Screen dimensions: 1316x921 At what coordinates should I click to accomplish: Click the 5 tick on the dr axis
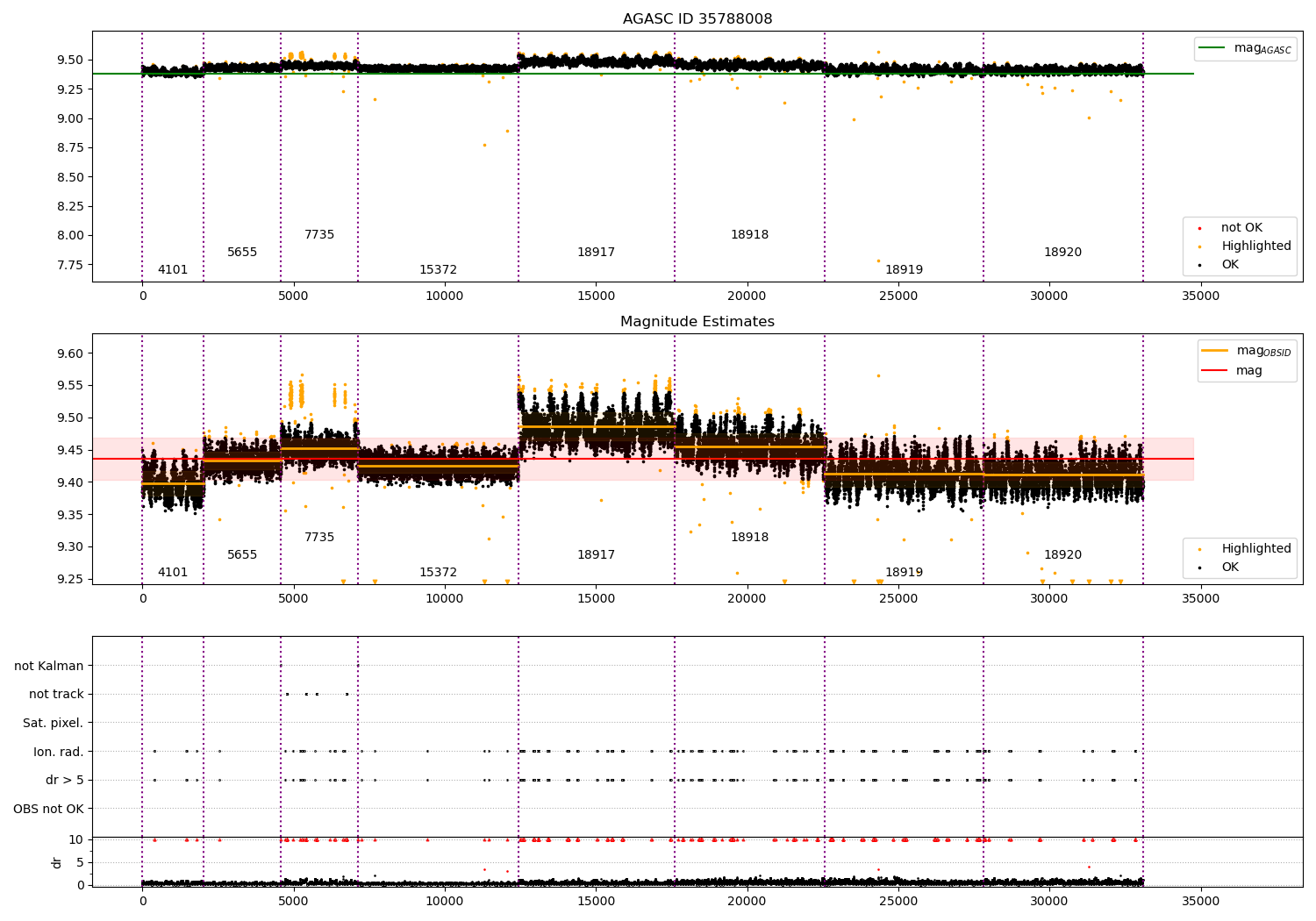tap(80, 862)
